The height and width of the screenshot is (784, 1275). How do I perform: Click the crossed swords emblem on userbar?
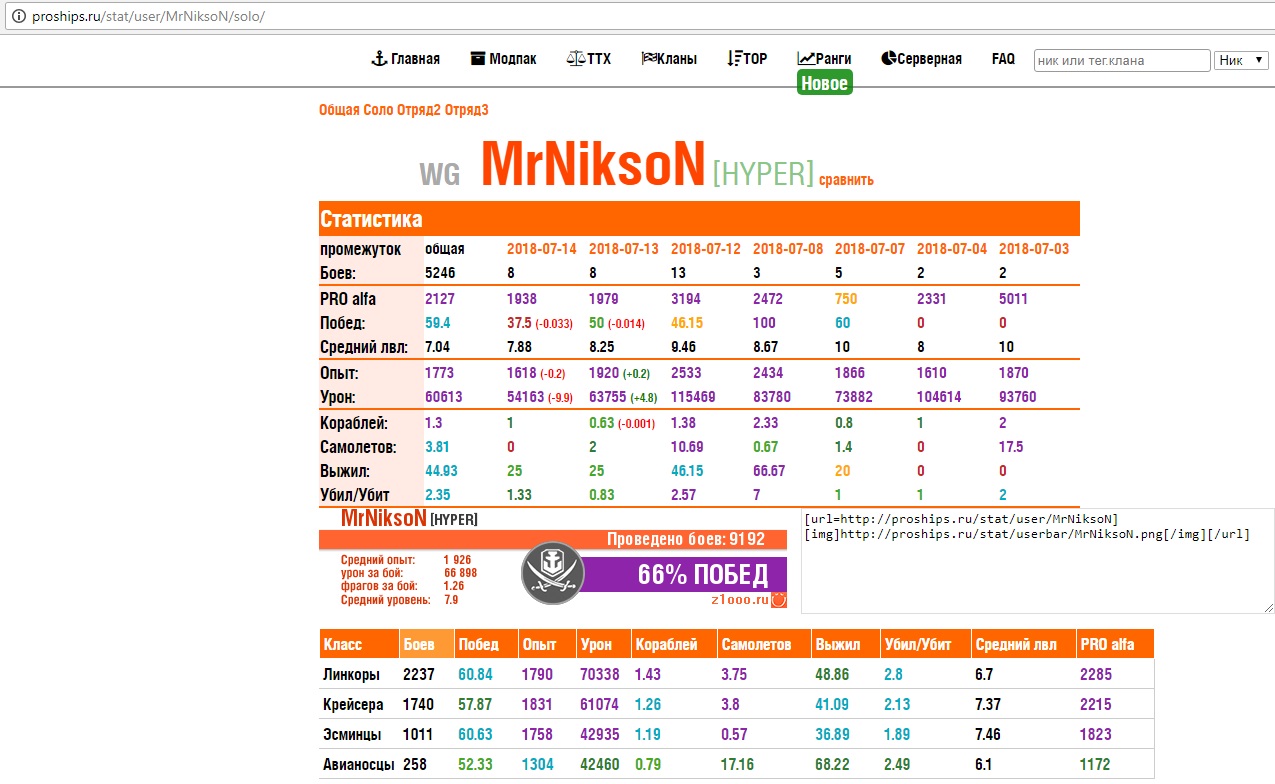[552, 573]
